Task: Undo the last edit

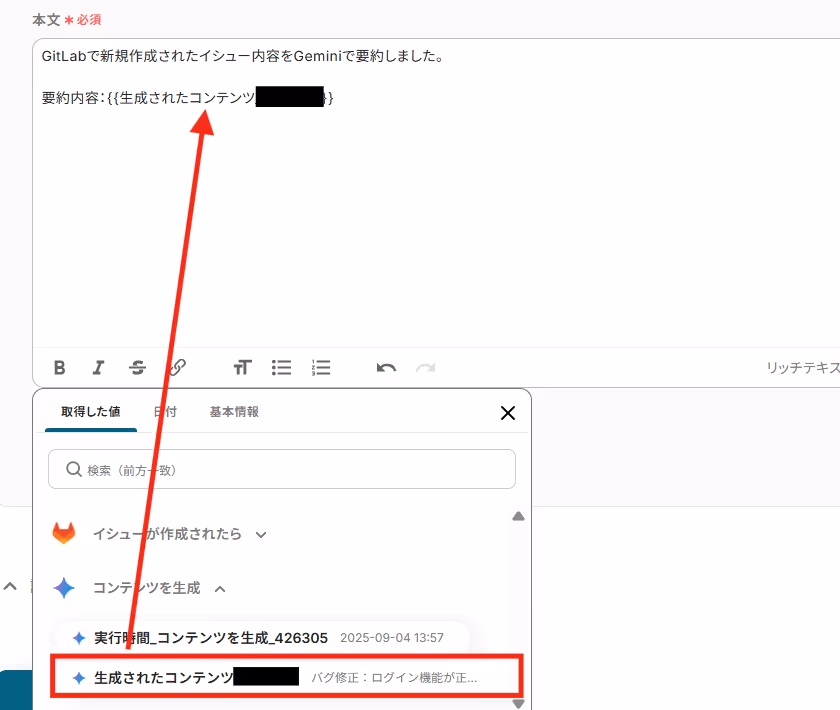Action: pos(386,368)
